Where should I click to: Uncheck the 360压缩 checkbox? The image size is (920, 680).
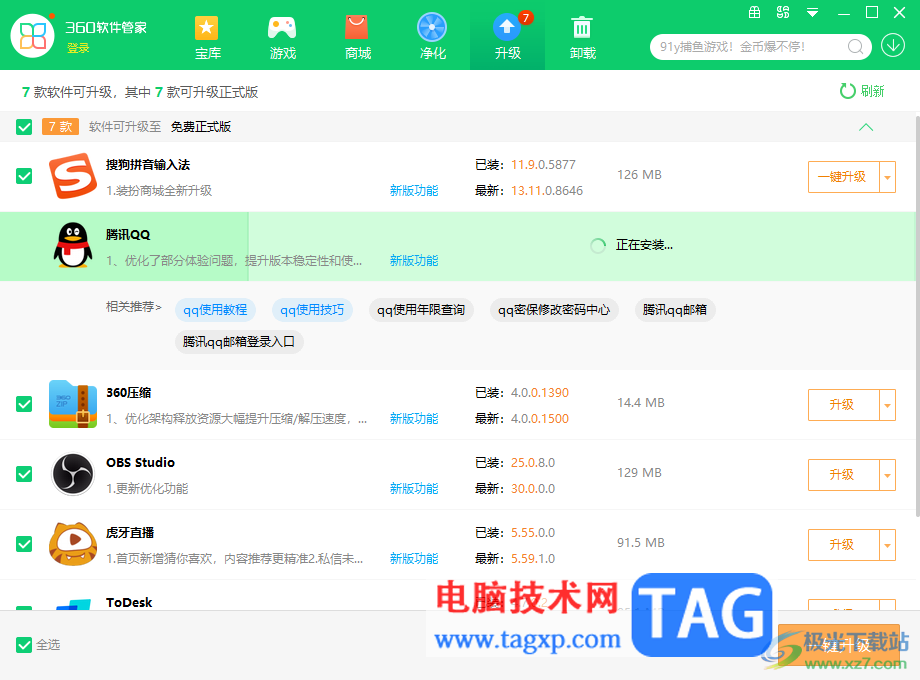[x=24, y=404]
